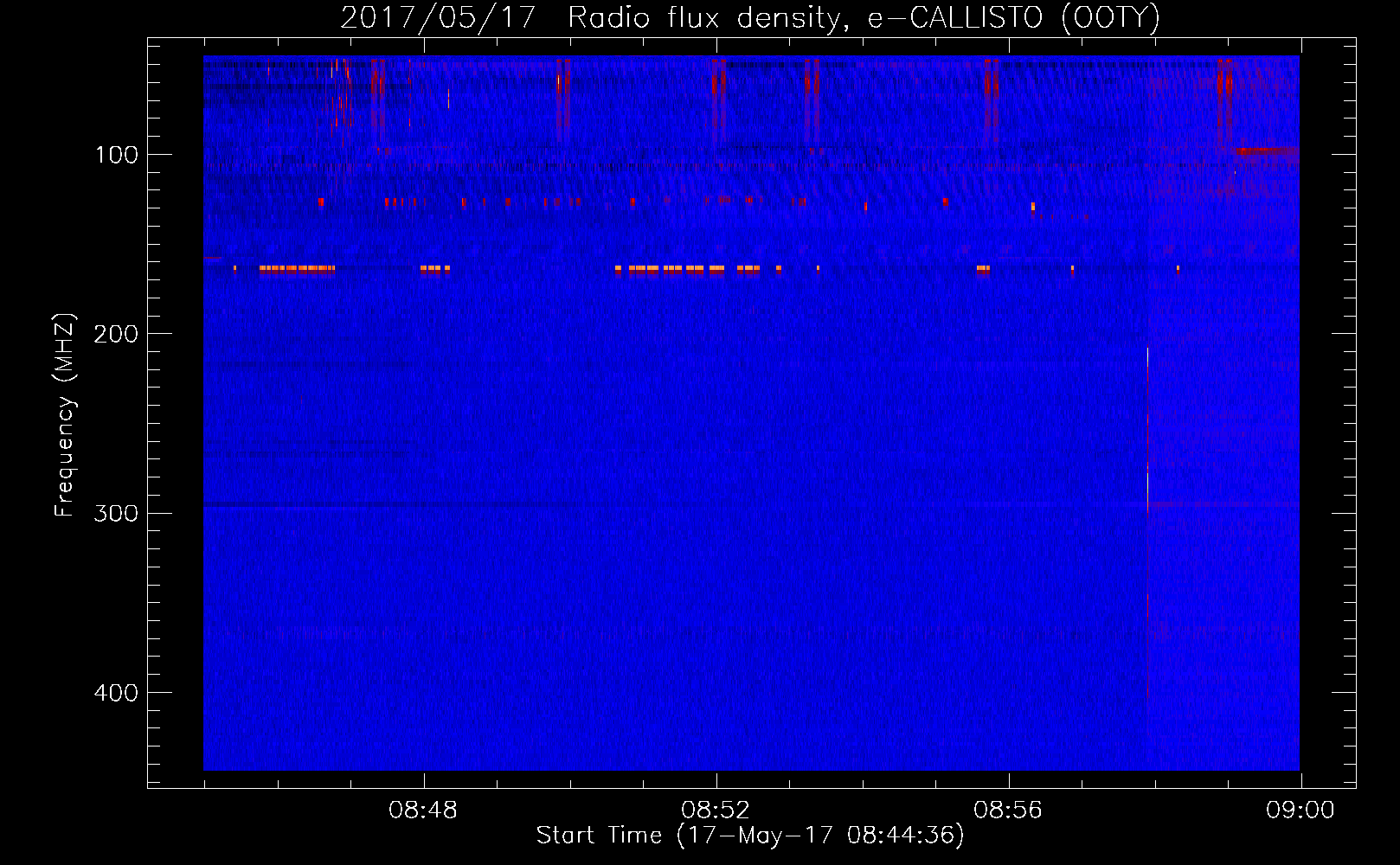Click the plot title '2017/05/17 Radio flux density, e-CALLISTO (OOTY)'

click(x=750, y=17)
